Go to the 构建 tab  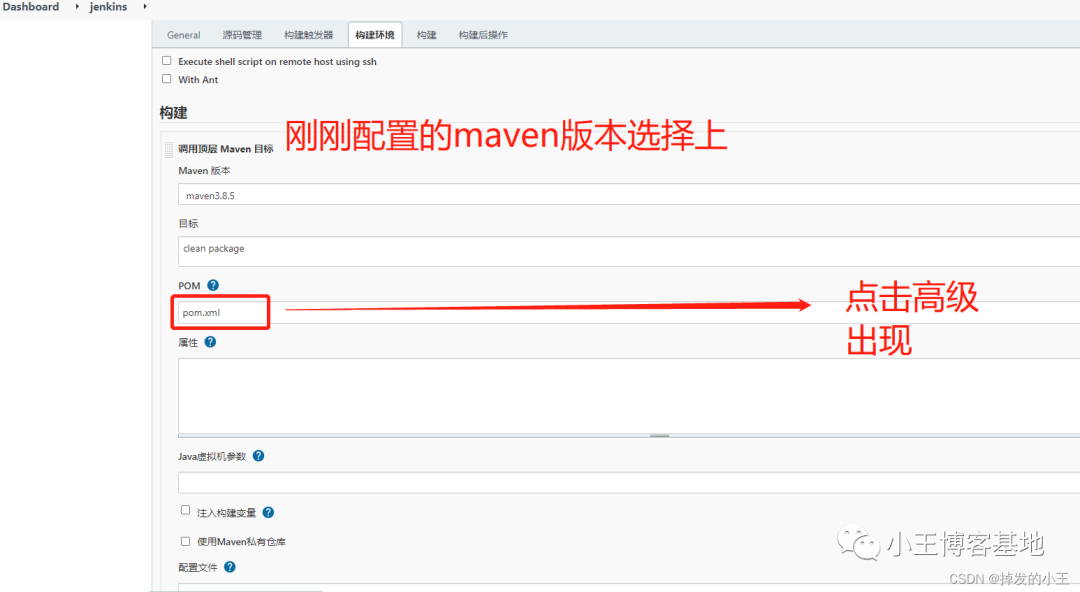tap(426, 34)
